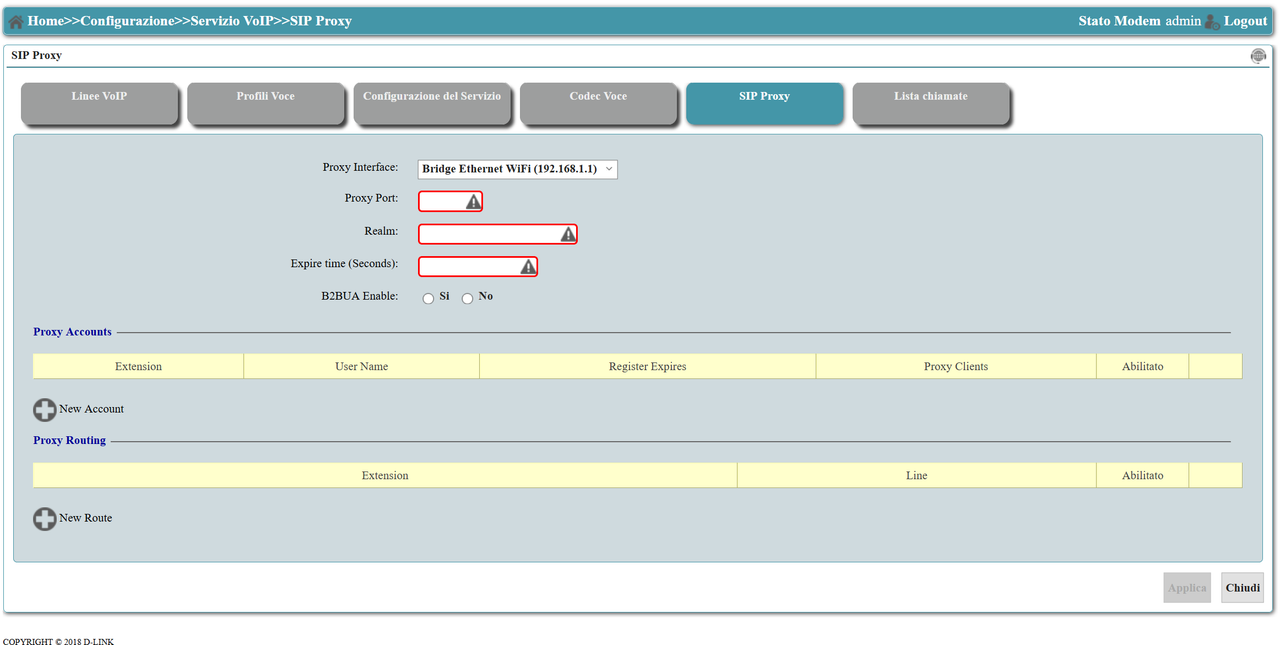Click the Proxy Clients column header

click(x=956, y=366)
